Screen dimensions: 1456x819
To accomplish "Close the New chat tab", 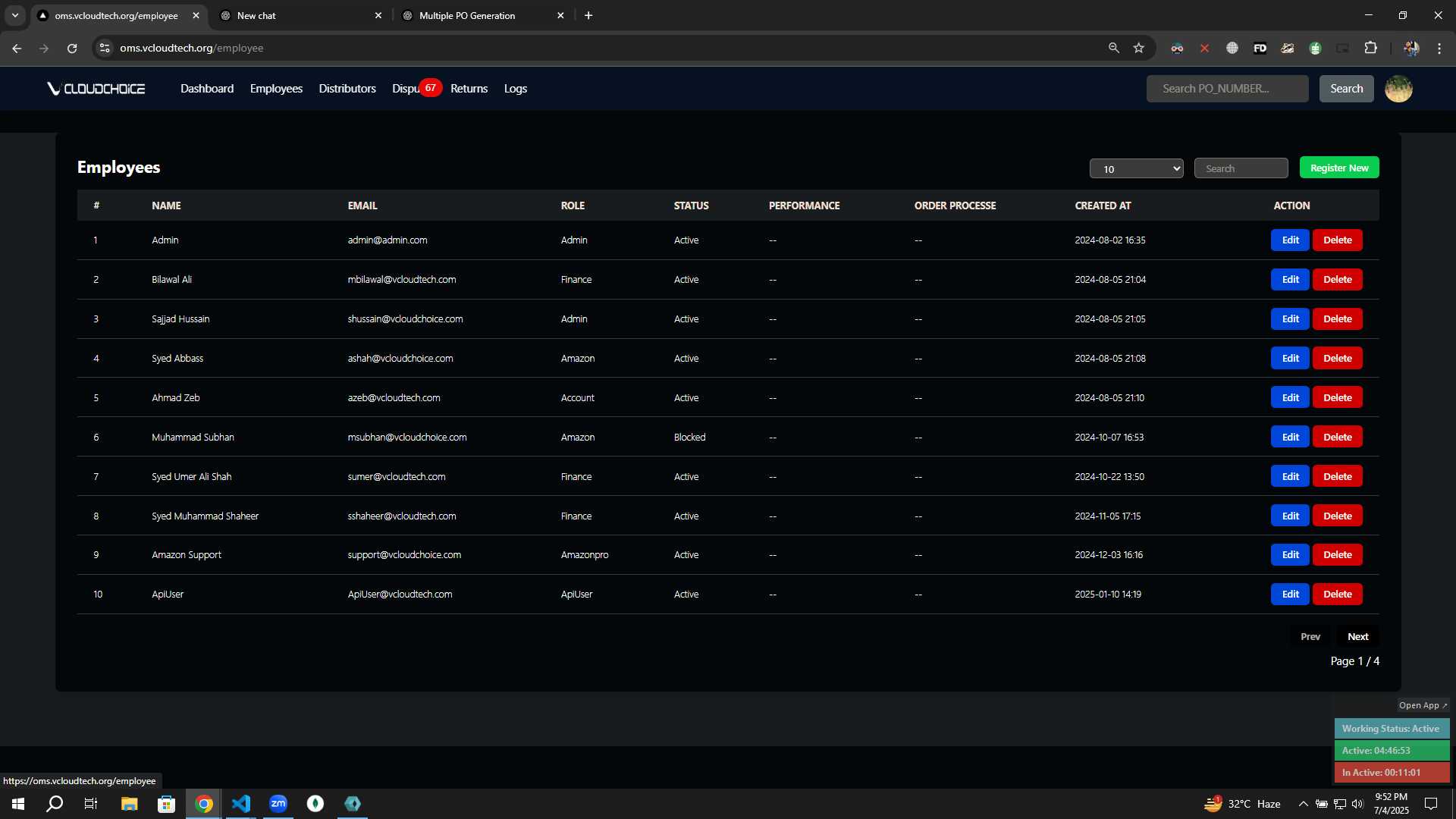I will tap(378, 15).
